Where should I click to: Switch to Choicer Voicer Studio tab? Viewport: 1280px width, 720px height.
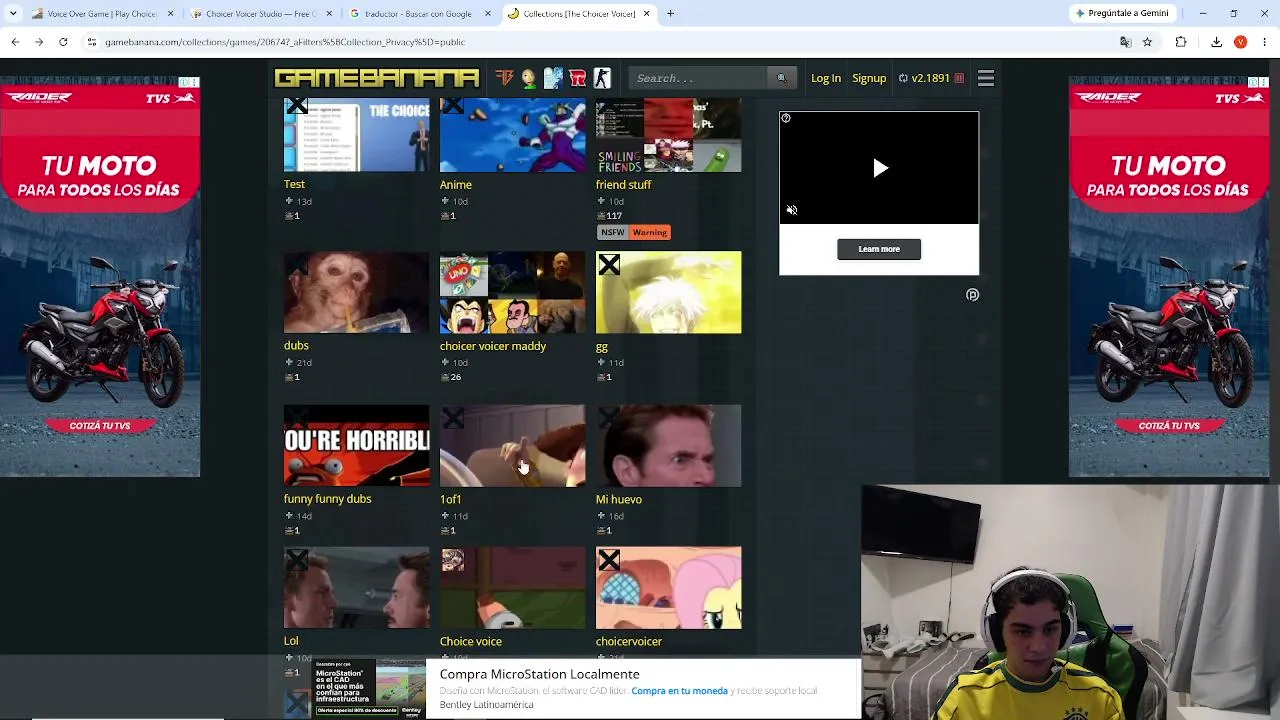pyautogui.click(x=261, y=14)
